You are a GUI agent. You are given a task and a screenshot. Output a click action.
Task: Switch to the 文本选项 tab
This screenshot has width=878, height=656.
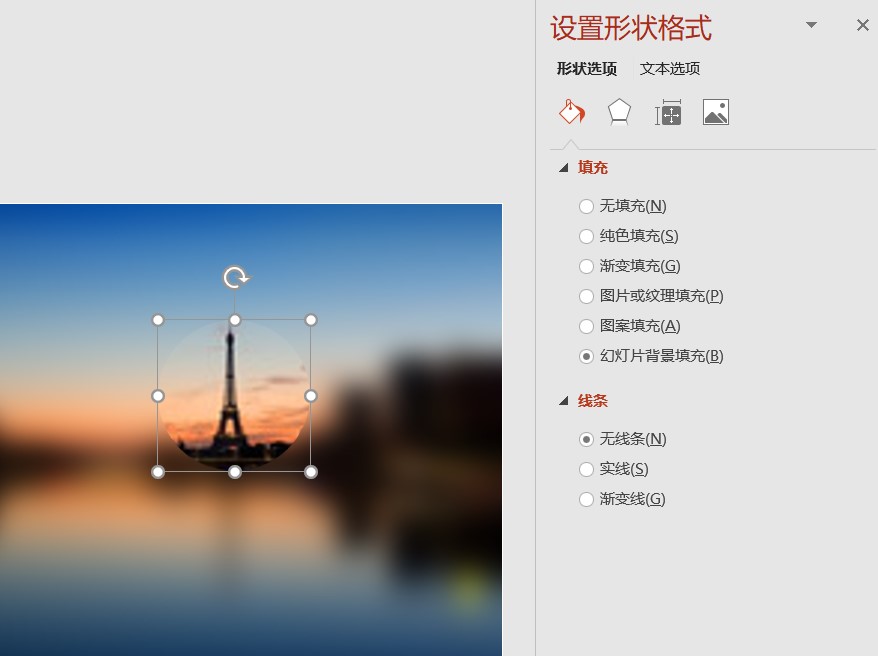coord(670,69)
